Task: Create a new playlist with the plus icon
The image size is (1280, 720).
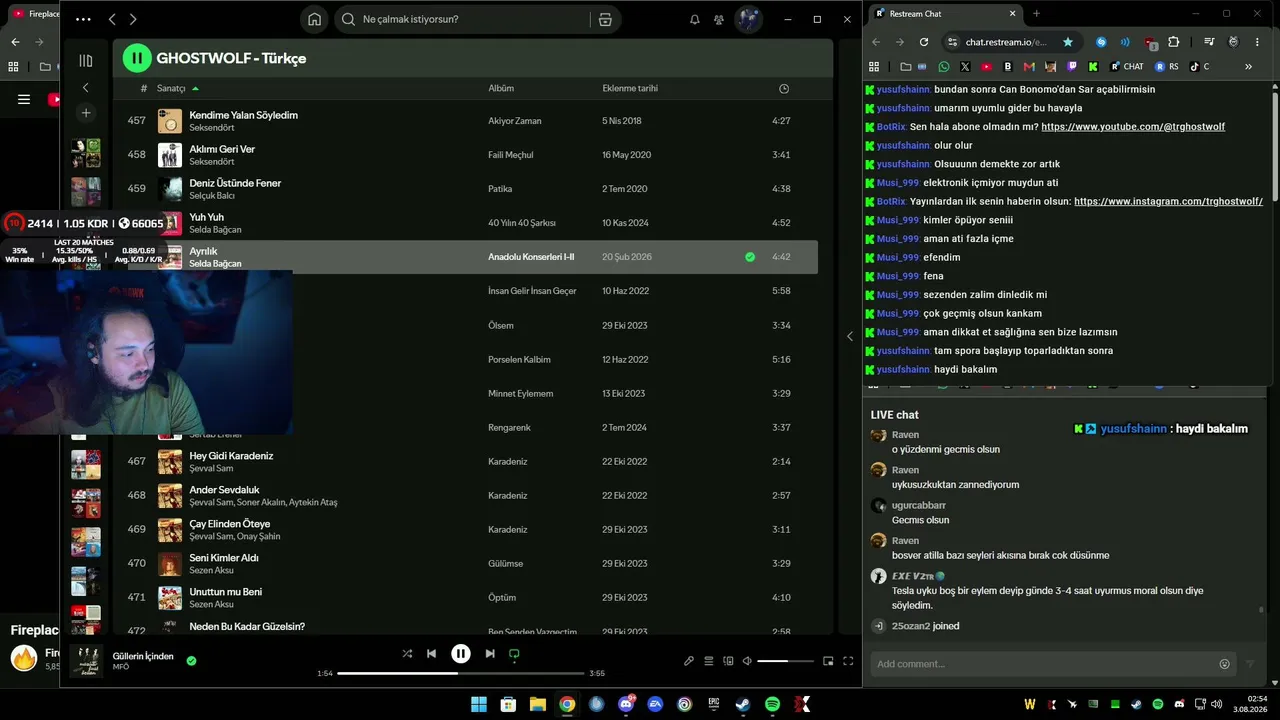Action: pyautogui.click(x=86, y=113)
